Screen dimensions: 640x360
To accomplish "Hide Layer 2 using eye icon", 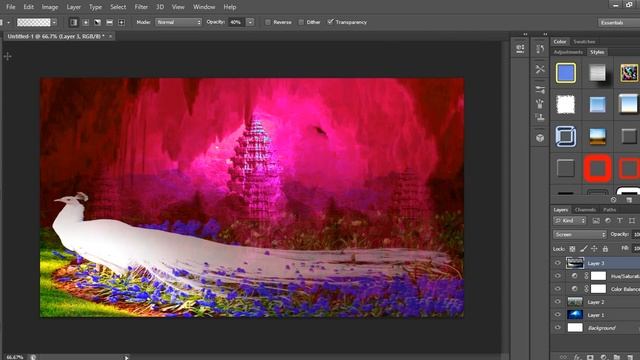I will point(558,302).
